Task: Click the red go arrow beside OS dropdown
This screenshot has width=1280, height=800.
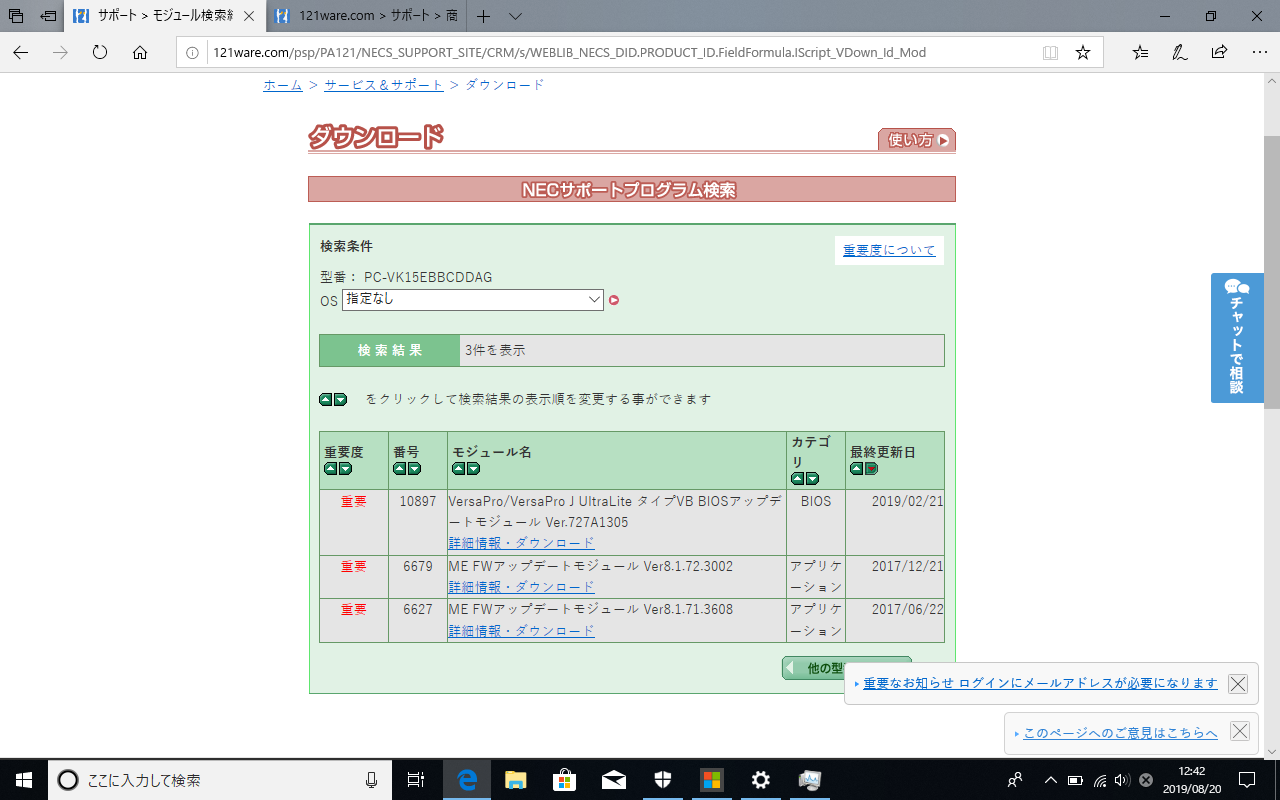Action: pos(614,300)
